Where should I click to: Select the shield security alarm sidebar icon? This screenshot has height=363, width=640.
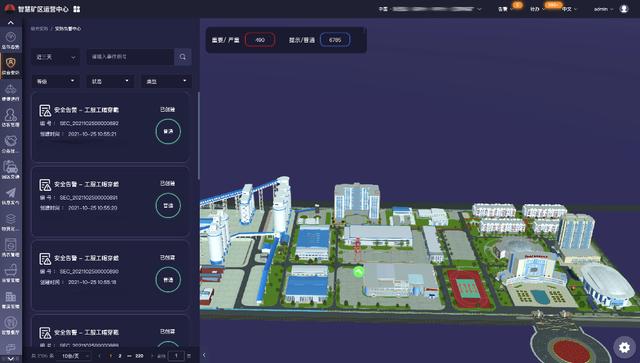11,65
